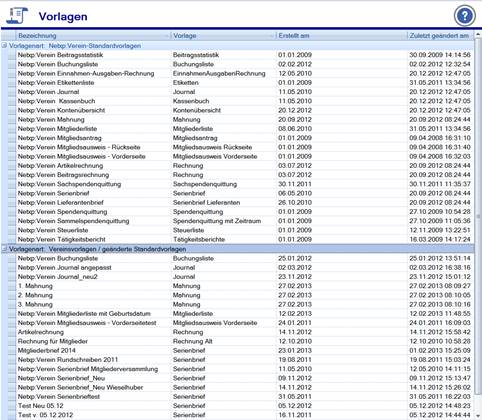Click the vertical scrollbar of the list

[x=477, y=217]
